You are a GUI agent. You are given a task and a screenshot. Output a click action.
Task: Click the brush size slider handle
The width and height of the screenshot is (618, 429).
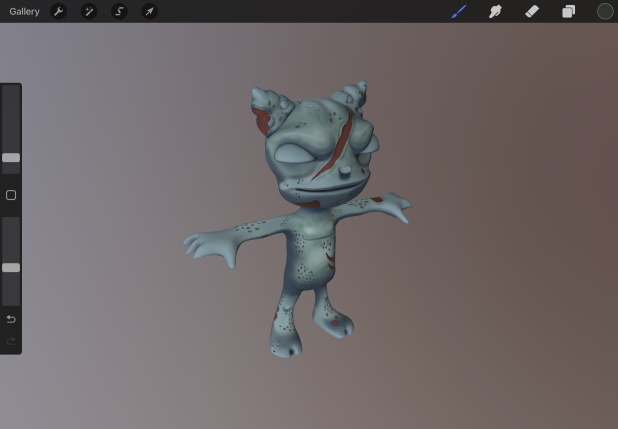point(11,158)
